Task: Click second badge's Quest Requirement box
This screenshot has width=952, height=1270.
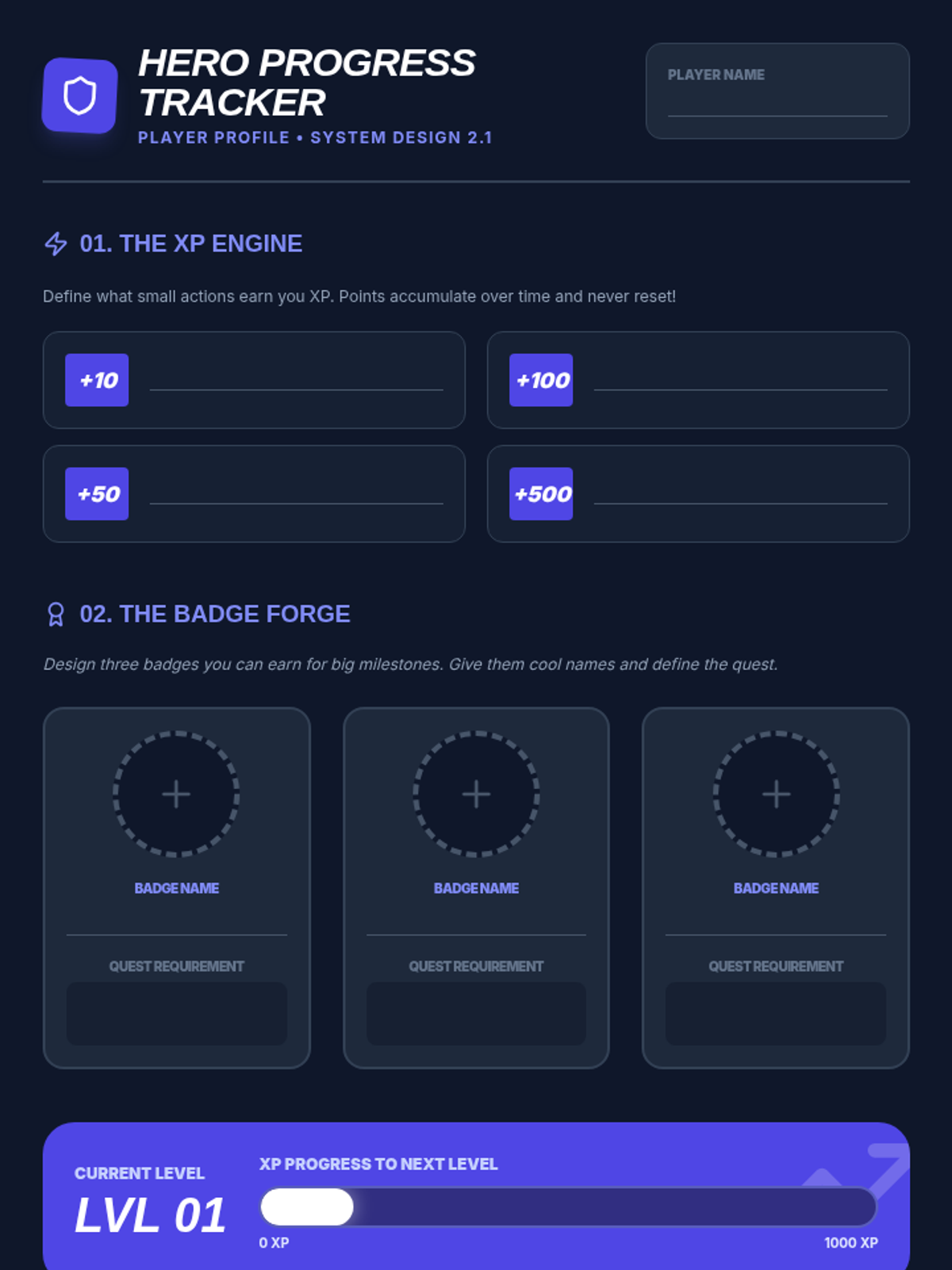Action: coord(476,1014)
